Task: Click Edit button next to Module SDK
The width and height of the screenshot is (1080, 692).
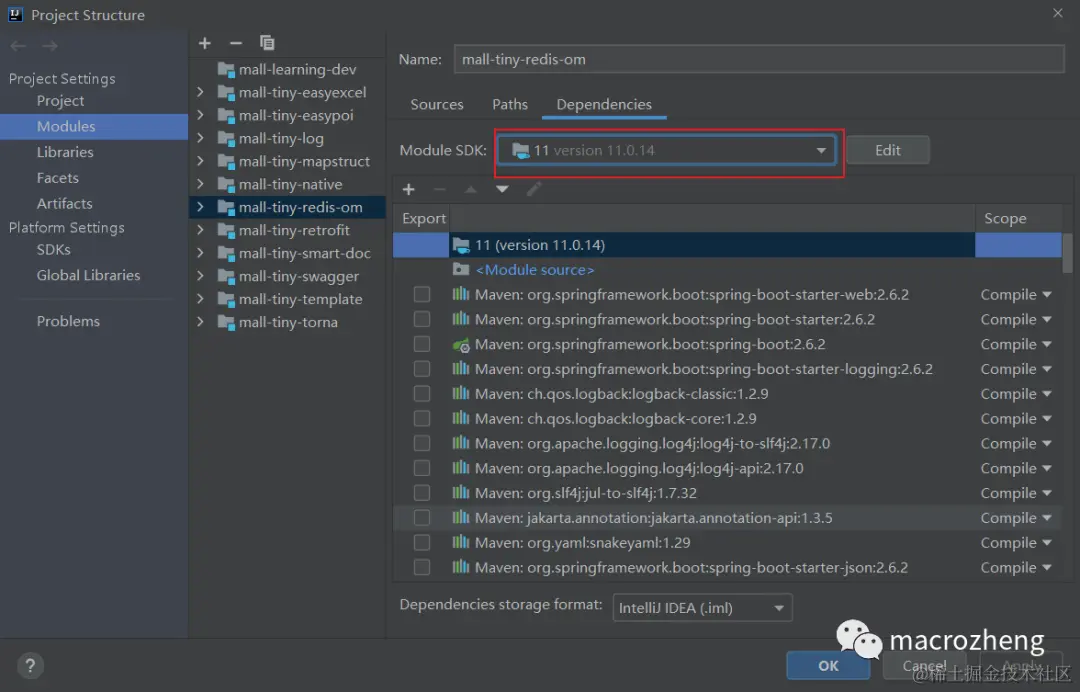Action: pyautogui.click(x=888, y=150)
